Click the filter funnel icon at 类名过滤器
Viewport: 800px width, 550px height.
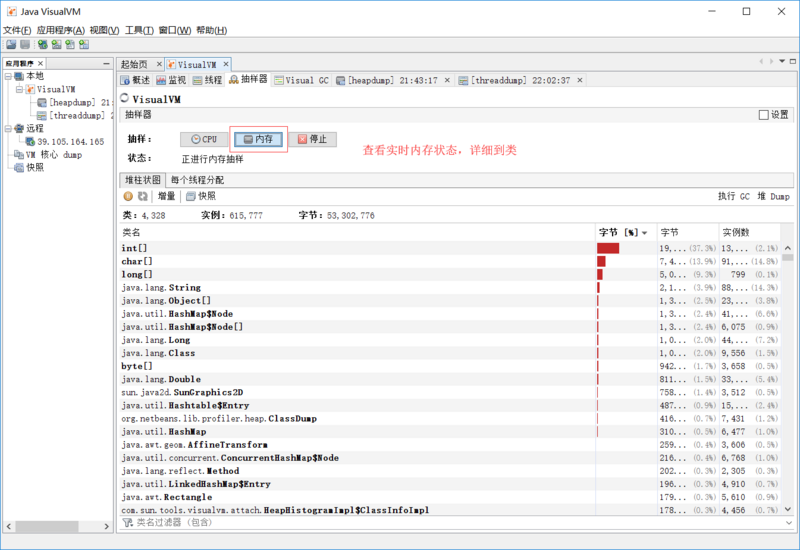[x=128, y=522]
